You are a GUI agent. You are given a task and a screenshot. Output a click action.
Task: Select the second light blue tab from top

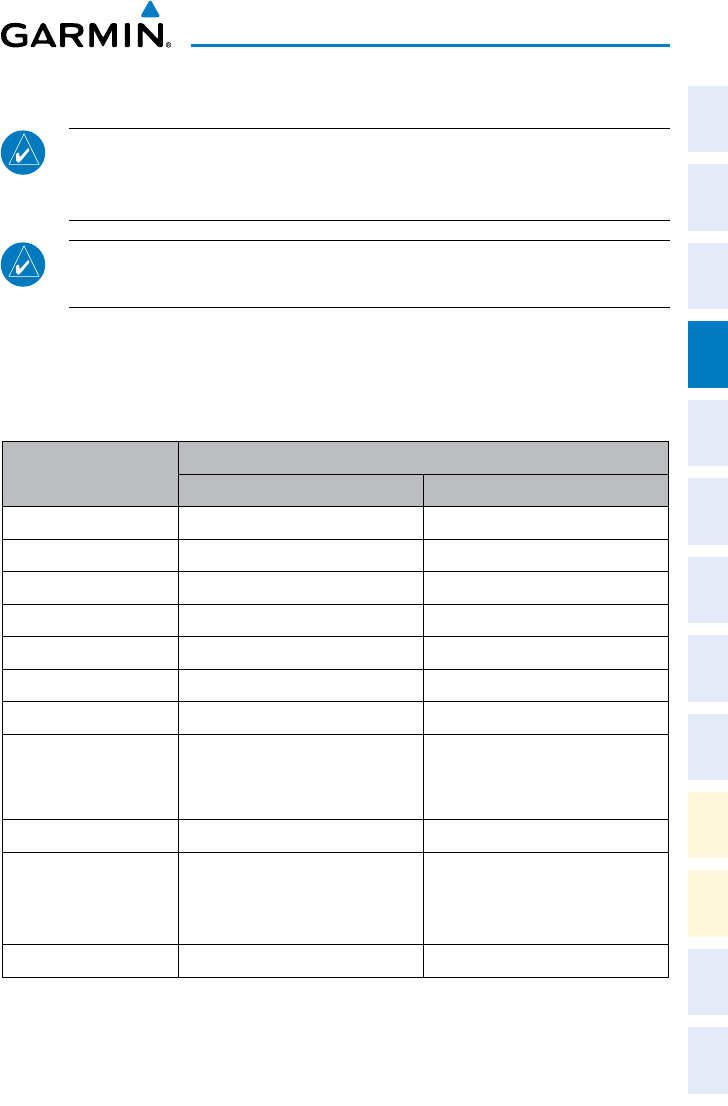708,198
